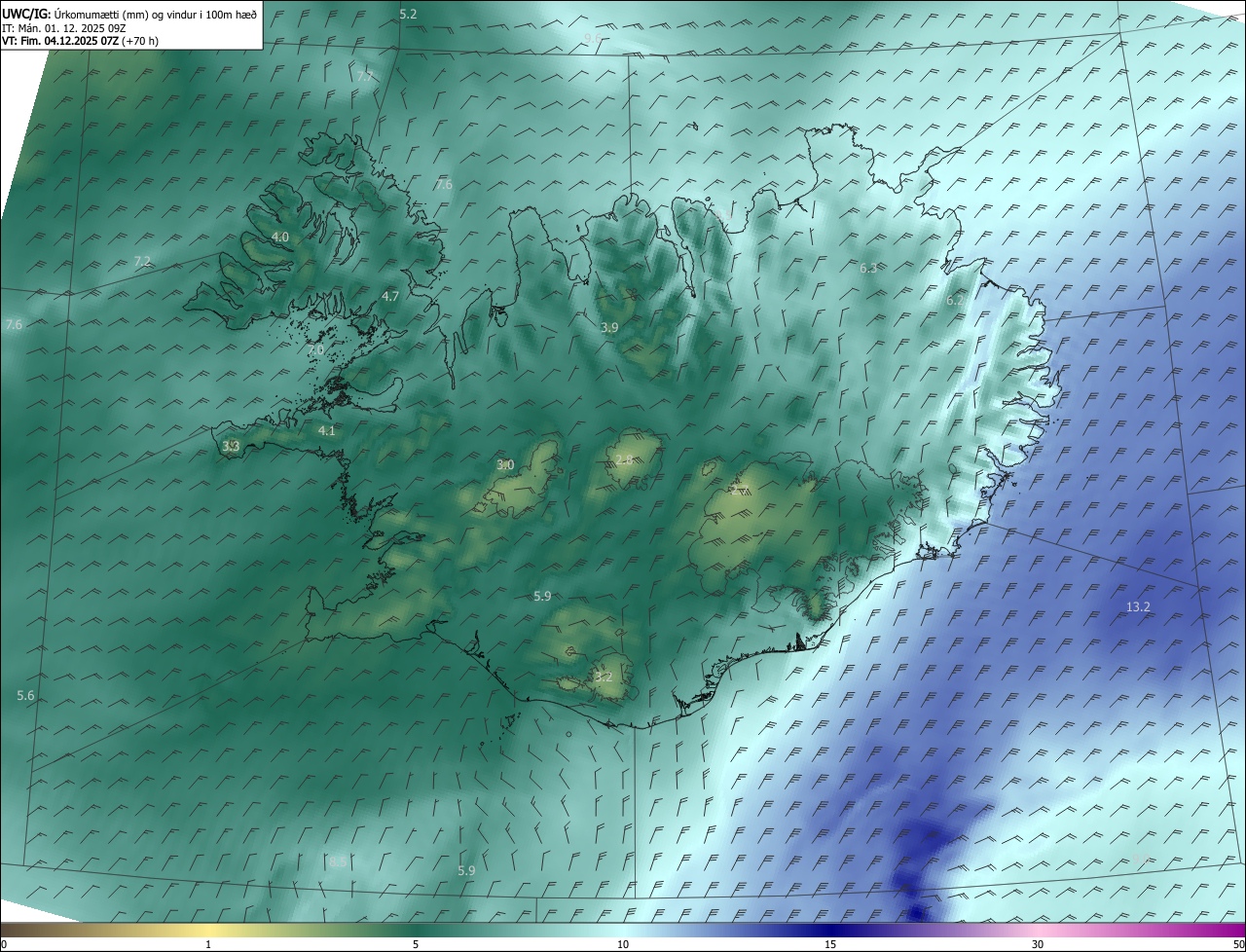The image size is (1246, 952).
Task: Click the map title "Úrkomumætti (mm) og vindur í 100m hæð"
Action: [x=155, y=14]
